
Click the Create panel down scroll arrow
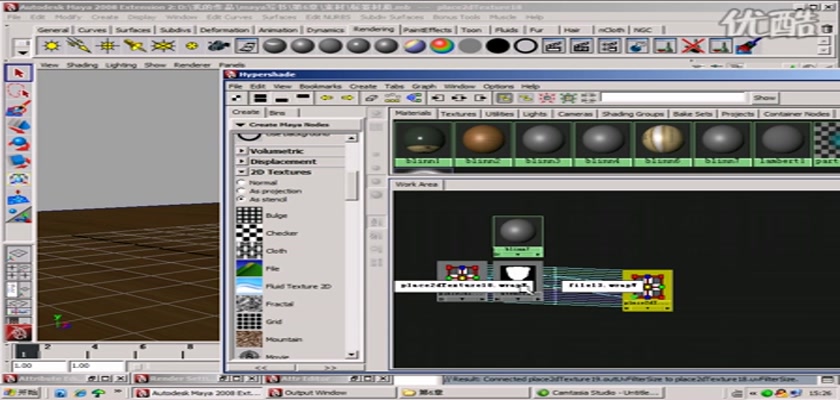(x=352, y=354)
